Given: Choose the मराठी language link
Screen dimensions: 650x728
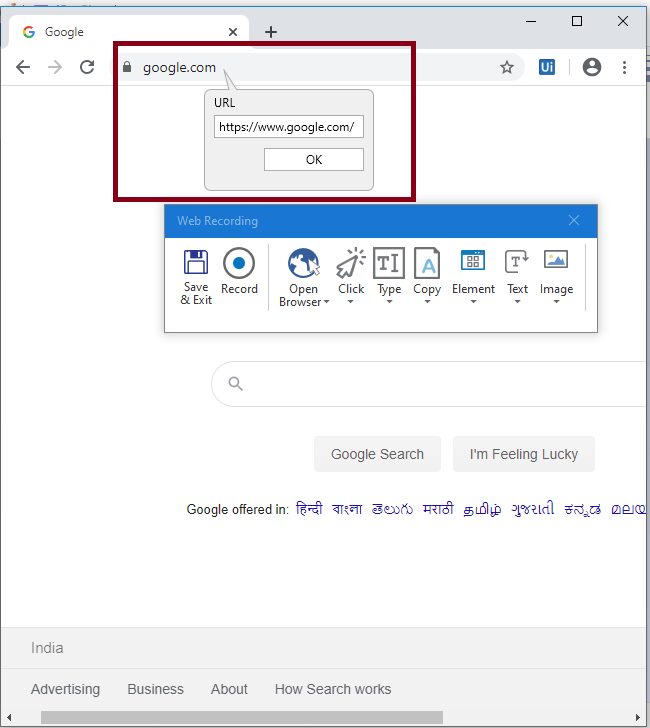Looking at the screenshot, I should [x=438, y=509].
